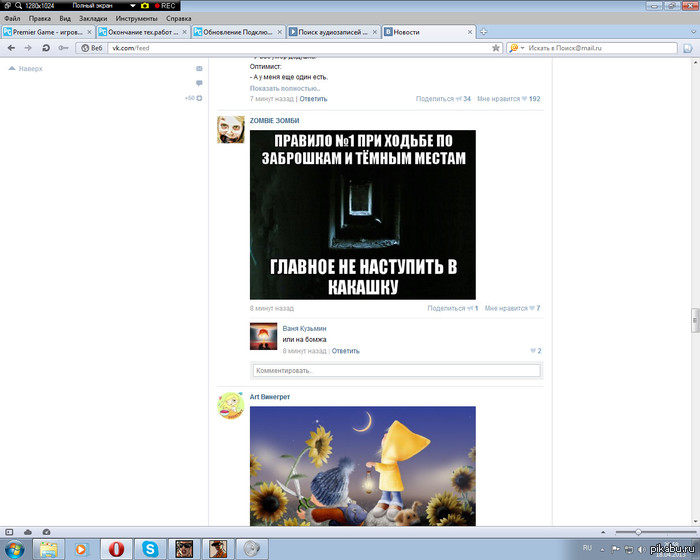
Task: Focus the Комментировать.. input box
Action: (396, 370)
